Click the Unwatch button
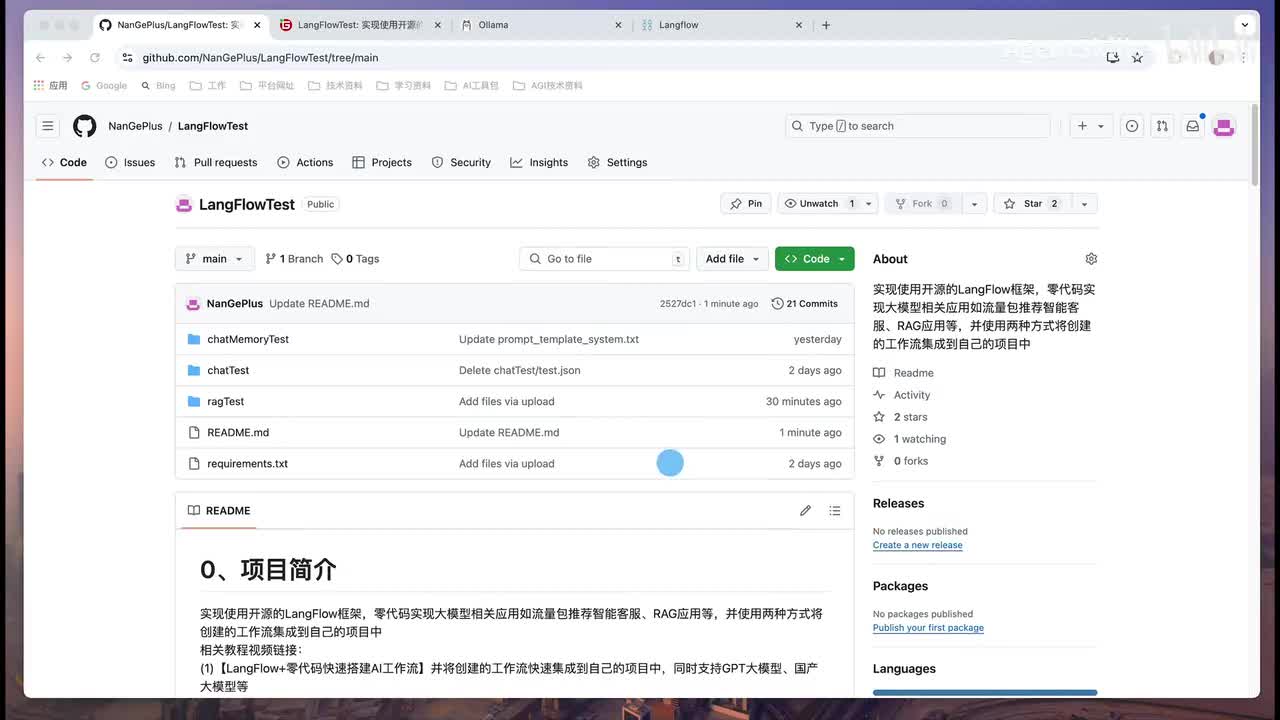The image size is (1280, 720). click(819, 203)
